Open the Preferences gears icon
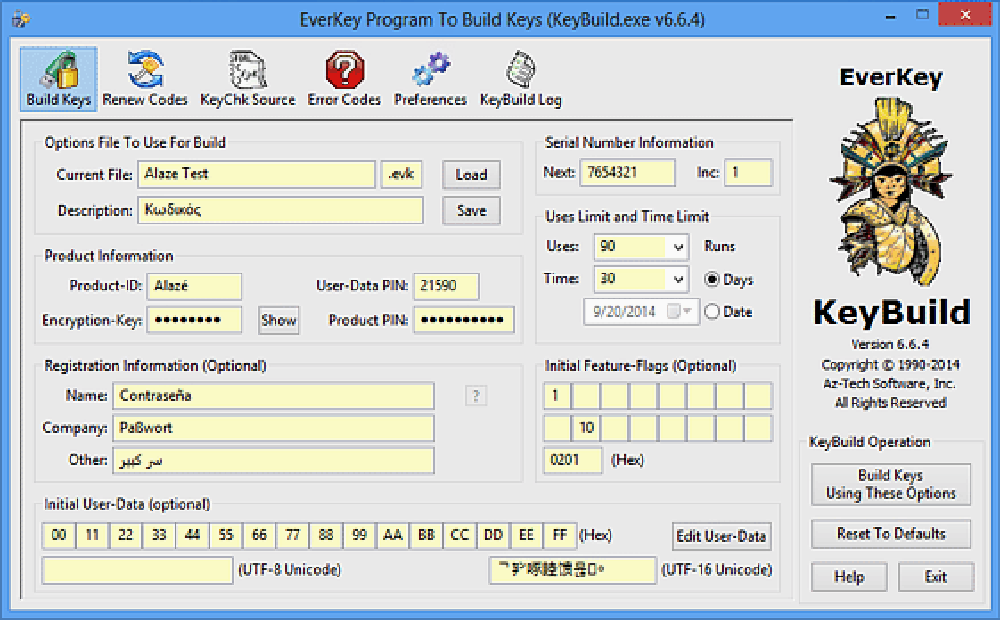The height and width of the screenshot is (620, 1000). pyautogui.click(x=430, y=79)
